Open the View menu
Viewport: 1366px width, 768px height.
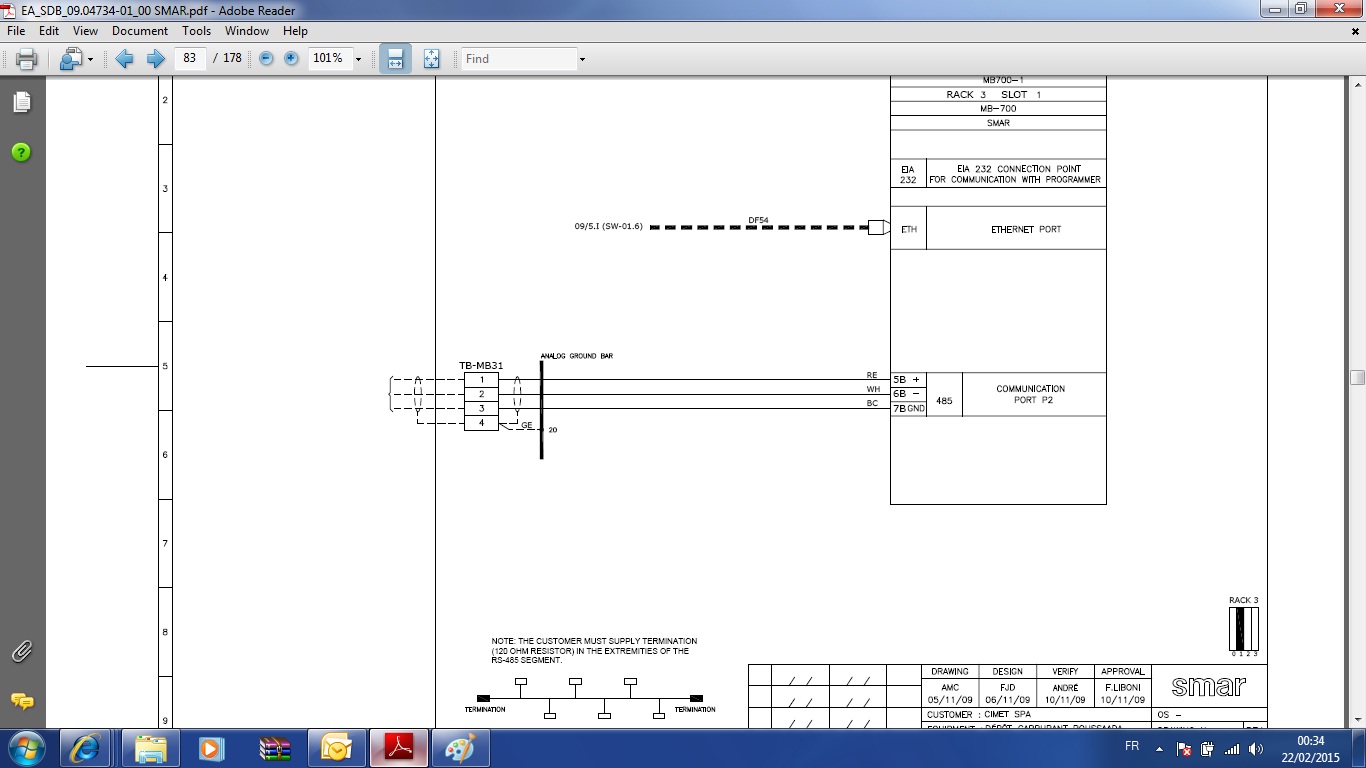pyautogui.click(x=85, y=31)
